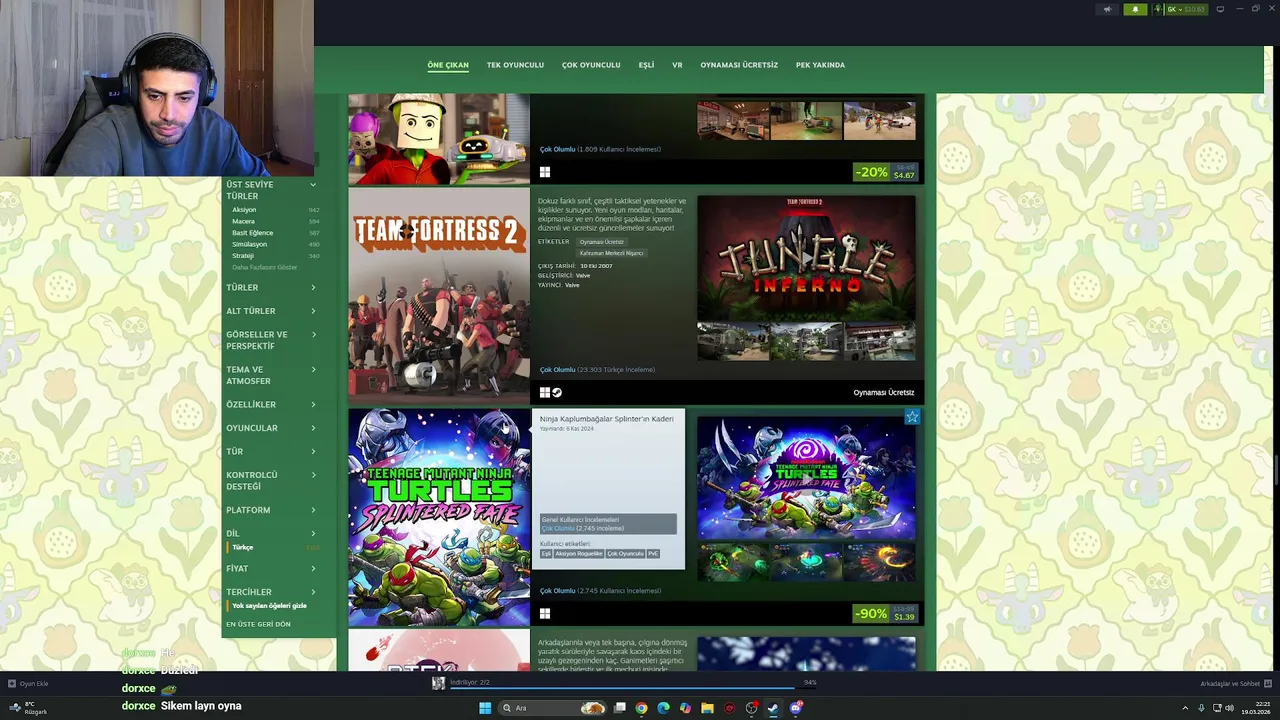The width and height of the screenshot is (1280, 720).
Task: Add Turtles game to wishlist star icon
Action: tap(912, 417)
